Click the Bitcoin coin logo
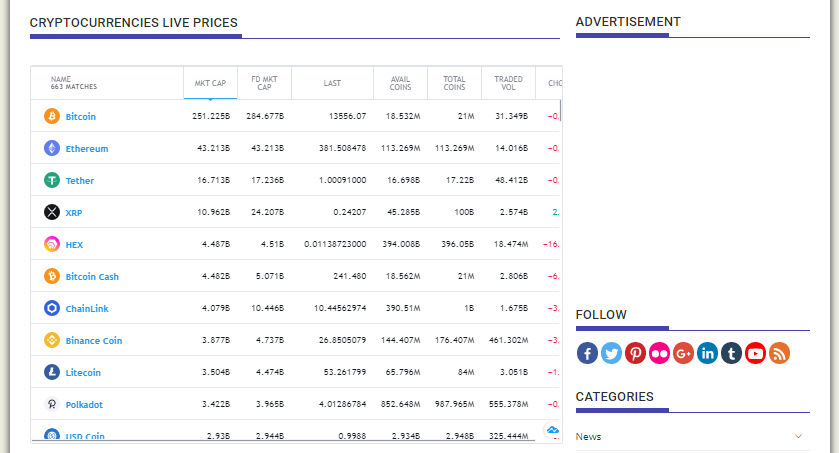Image resolution: width=839 pixels, height=453 pixels. click(52, 116)
